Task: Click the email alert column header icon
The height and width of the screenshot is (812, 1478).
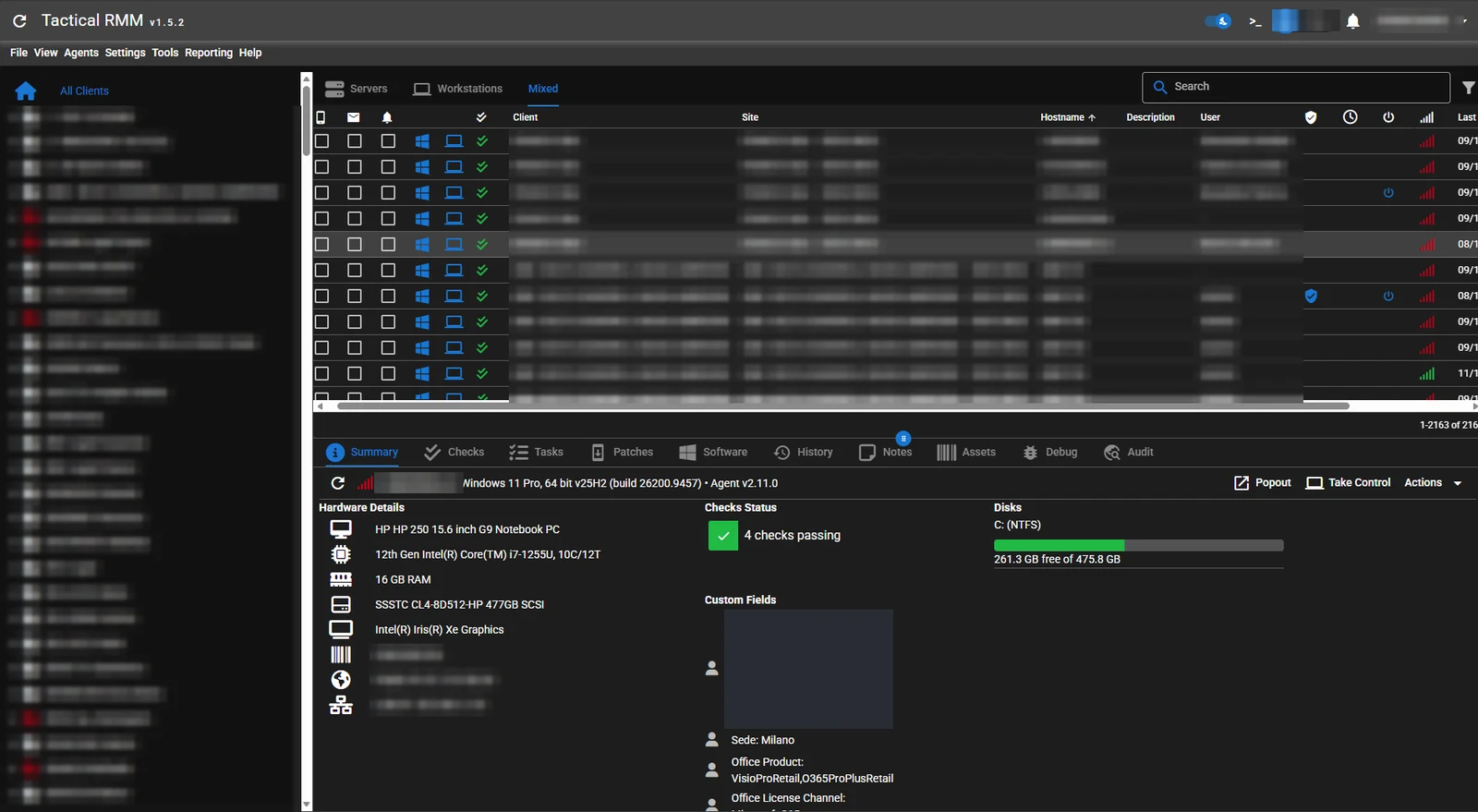Action: point(353,117)
